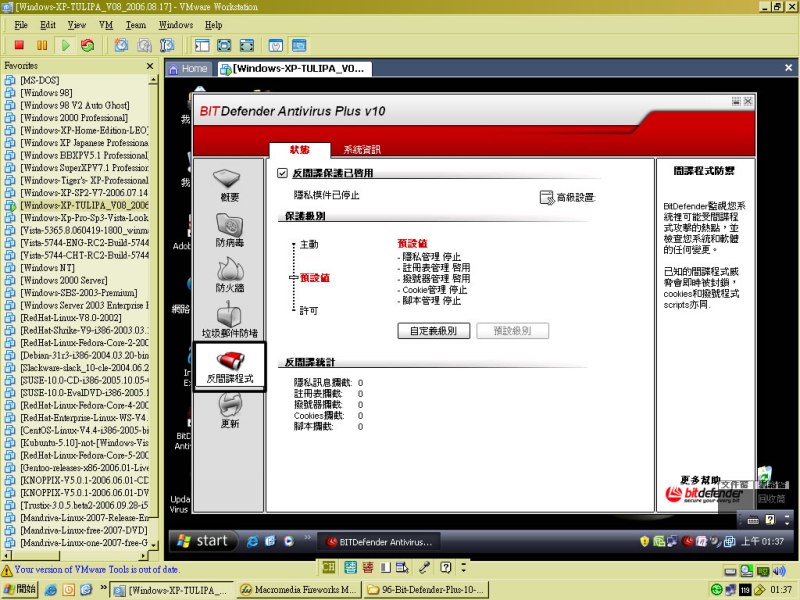Select [Windows-SBS-2003-Premium] in Favorites
Image resolution: width=800 pixels, height=600 pixels.
(x=79, y=293)
